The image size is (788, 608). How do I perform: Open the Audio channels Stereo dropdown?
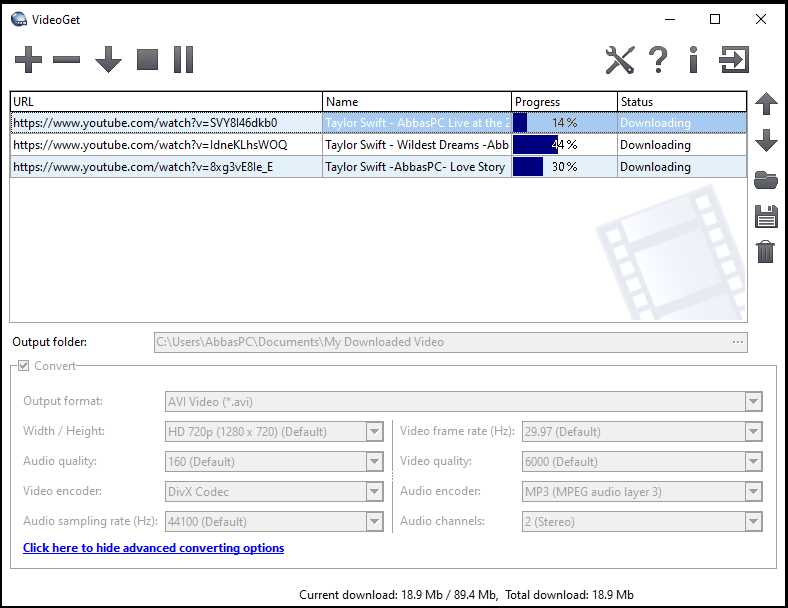[x=753, y=522]
